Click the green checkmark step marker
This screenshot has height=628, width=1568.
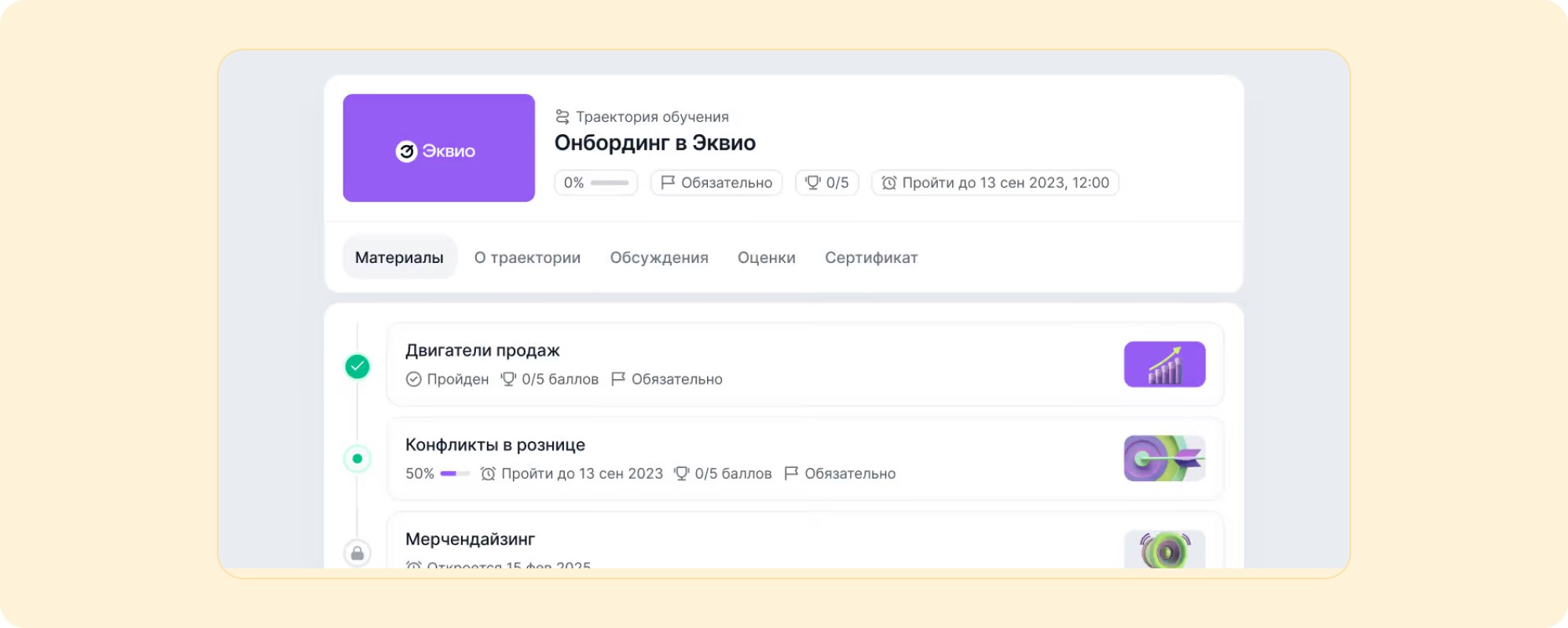pos(357,366)
